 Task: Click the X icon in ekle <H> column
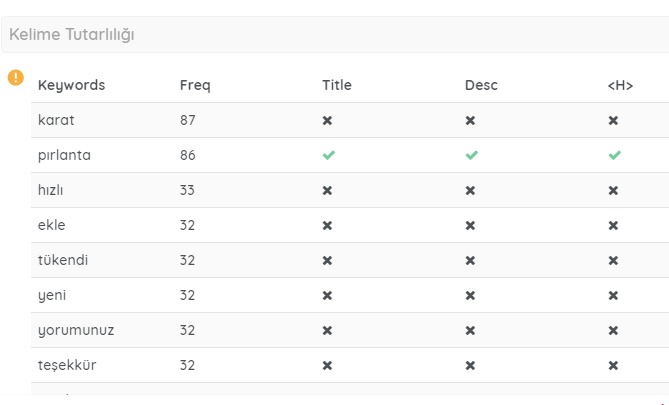click(613, 226)
